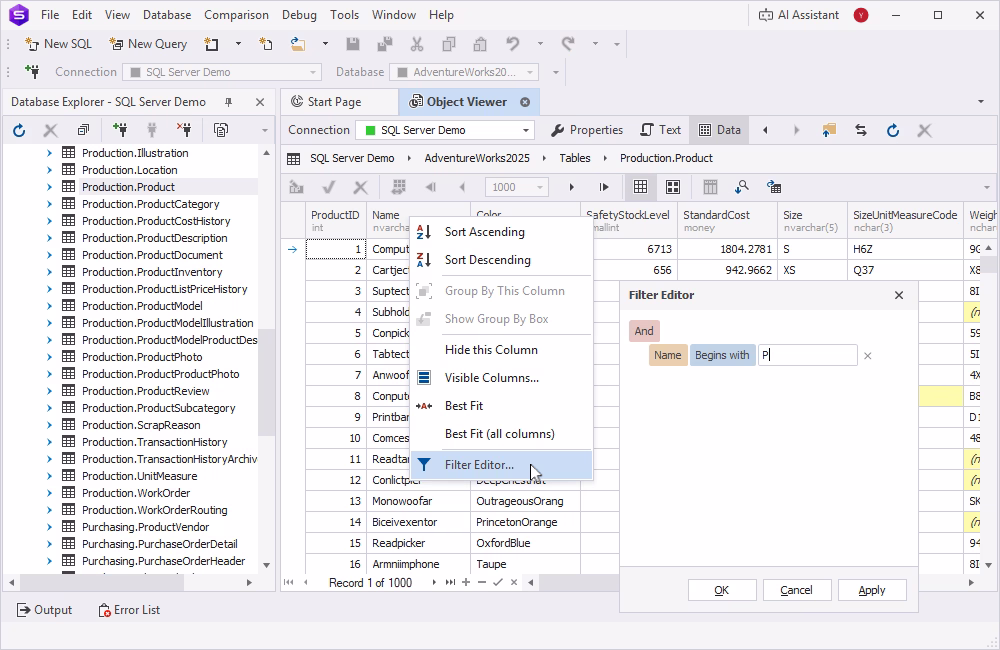The height and width of the screenshot is (650, 1000).
Task: Cancel the Filter Editor dialog
Action: coord(797,589)
